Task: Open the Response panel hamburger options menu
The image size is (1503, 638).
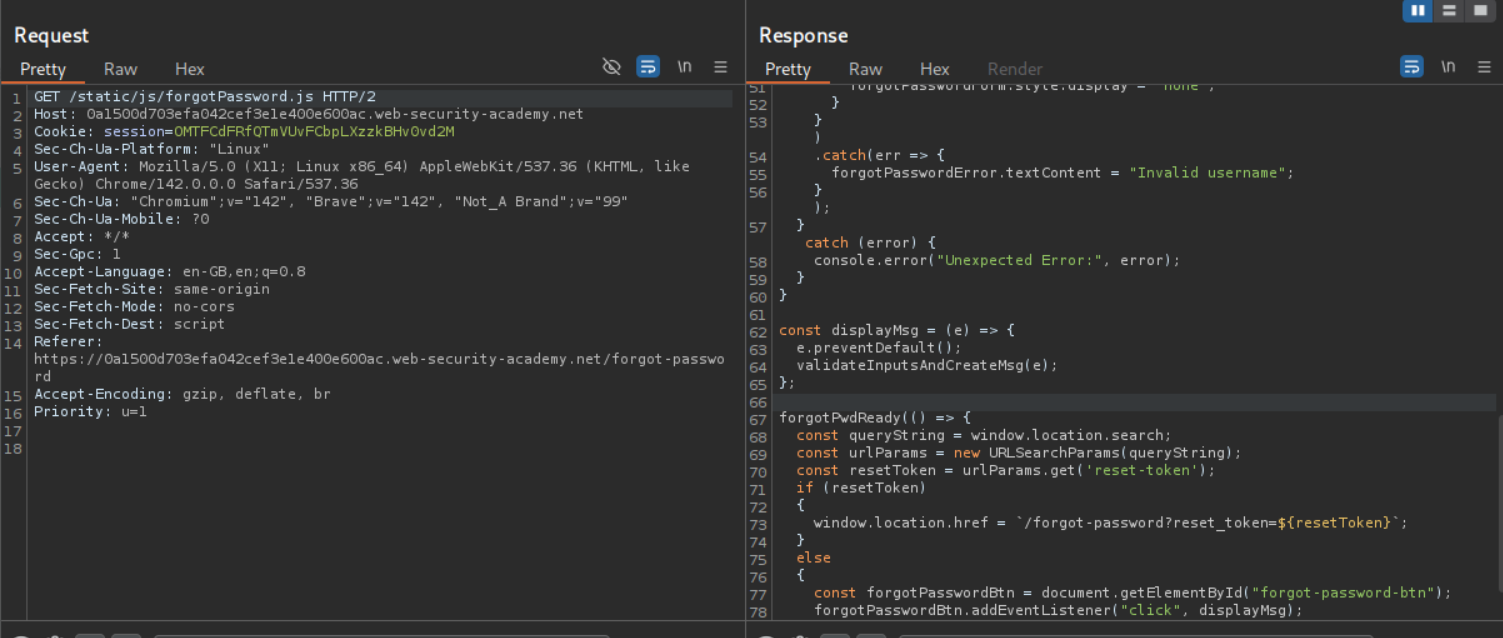Action: pos(1483,67)
